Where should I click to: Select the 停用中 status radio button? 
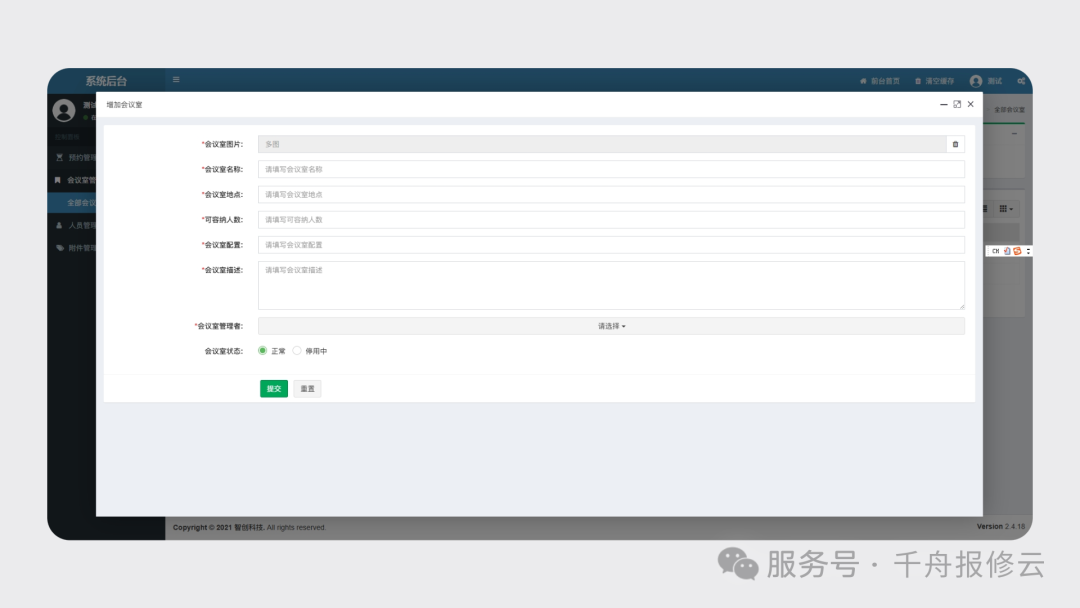(x=297, y=350)
